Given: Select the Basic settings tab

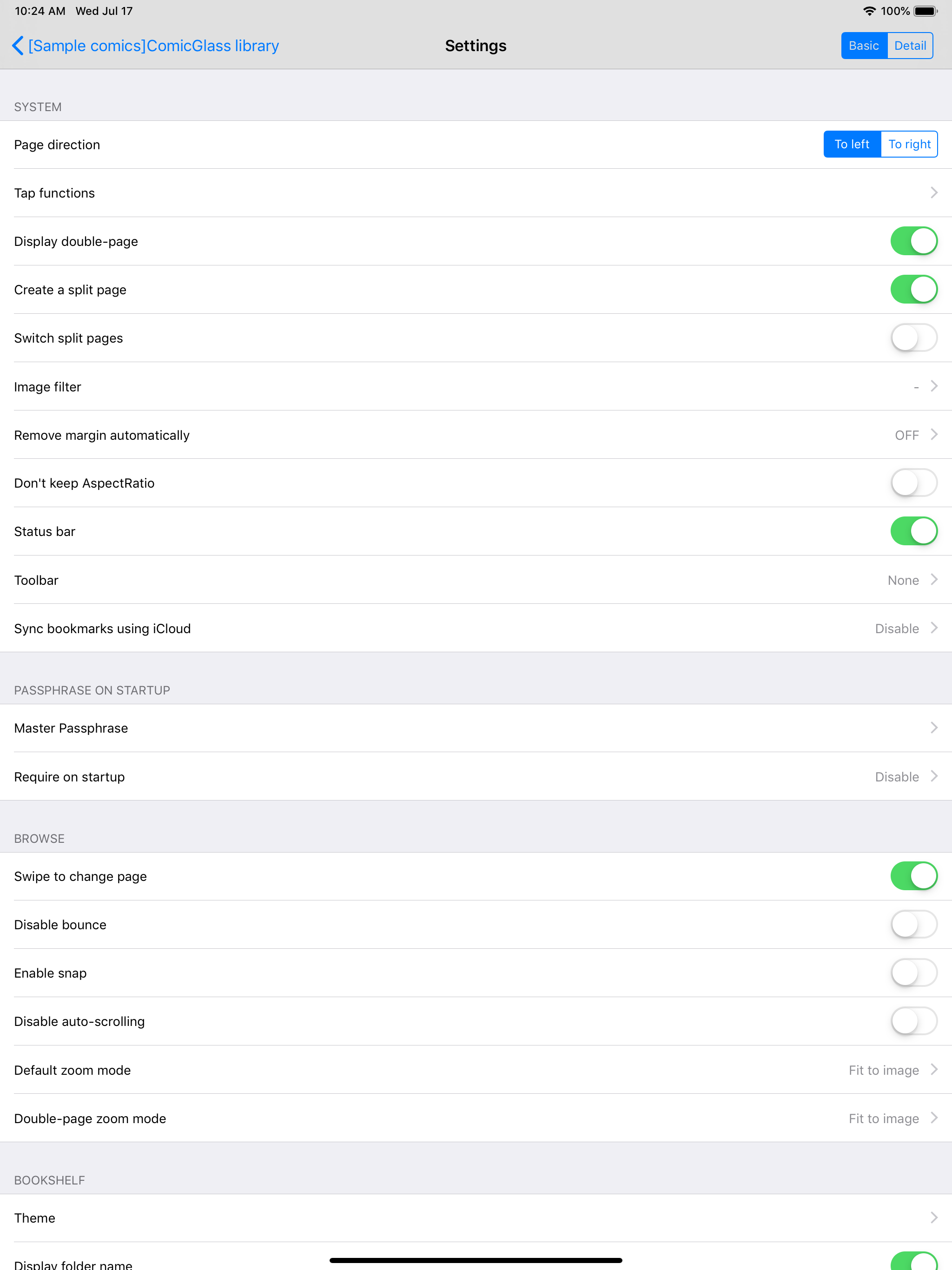Looking at the screenshot, I should click(x=864, y=46).
